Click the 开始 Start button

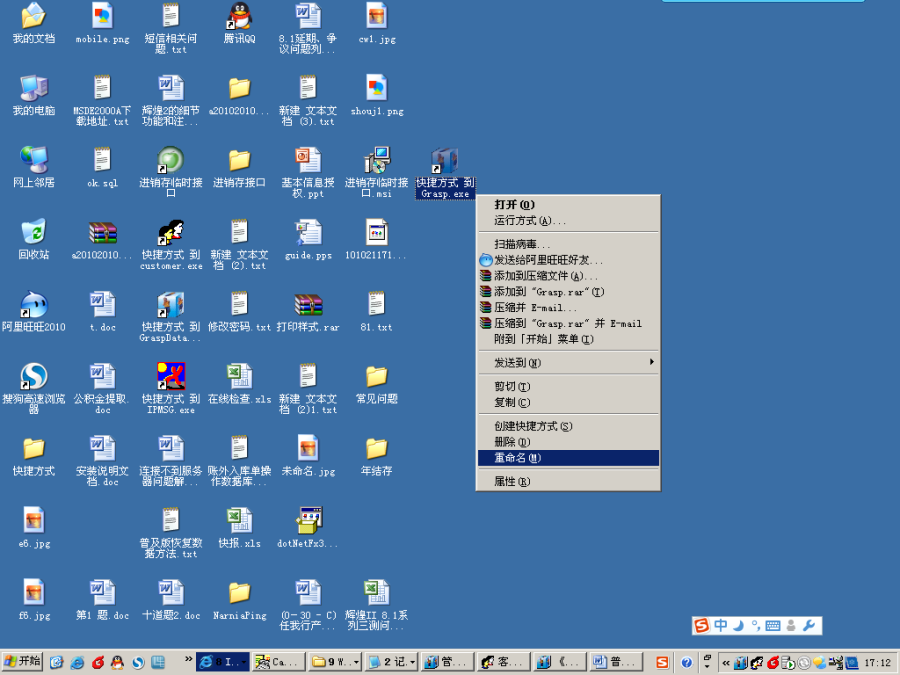point(23,662)
